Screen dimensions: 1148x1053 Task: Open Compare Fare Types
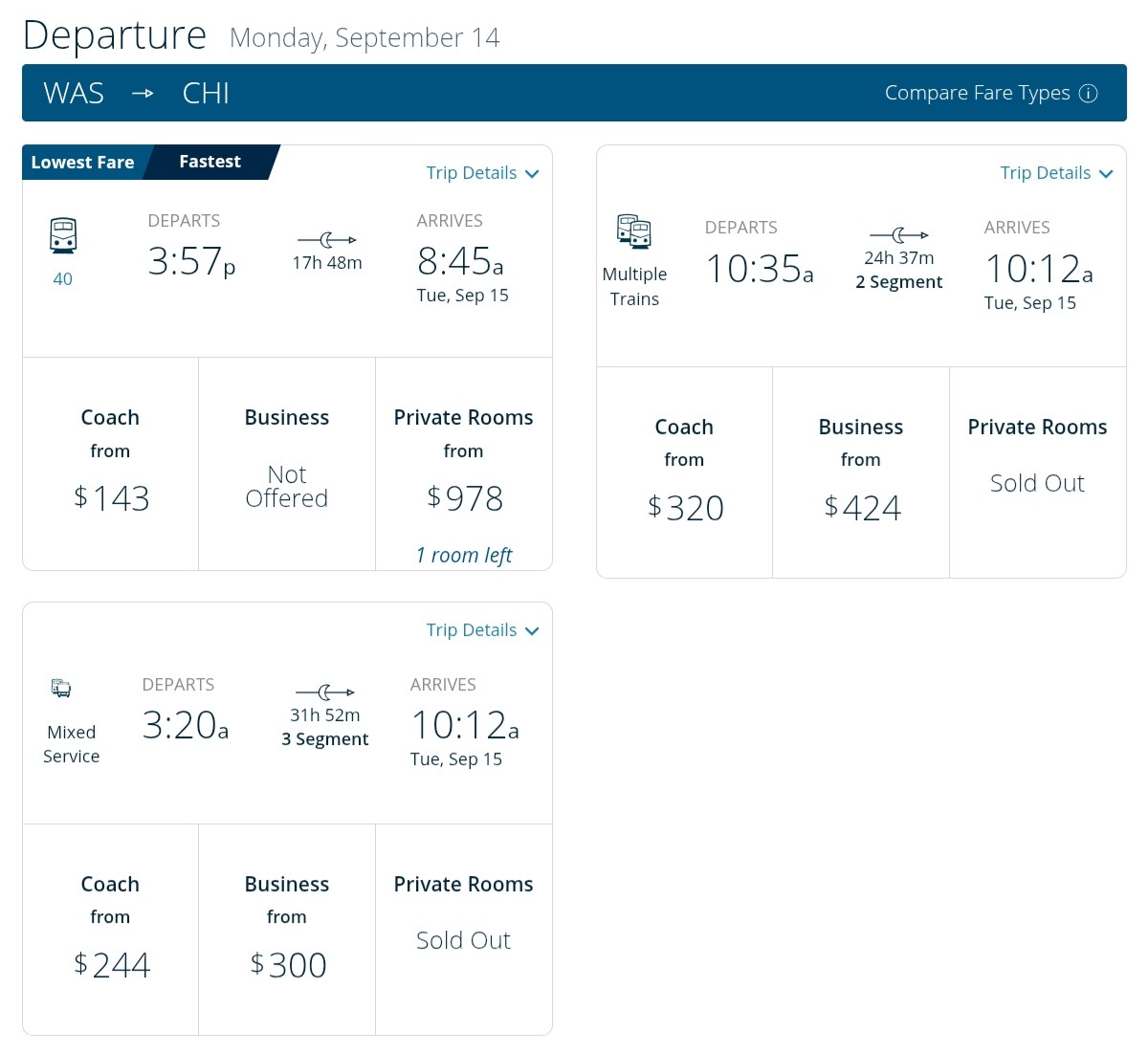click(x=991, y=93)
